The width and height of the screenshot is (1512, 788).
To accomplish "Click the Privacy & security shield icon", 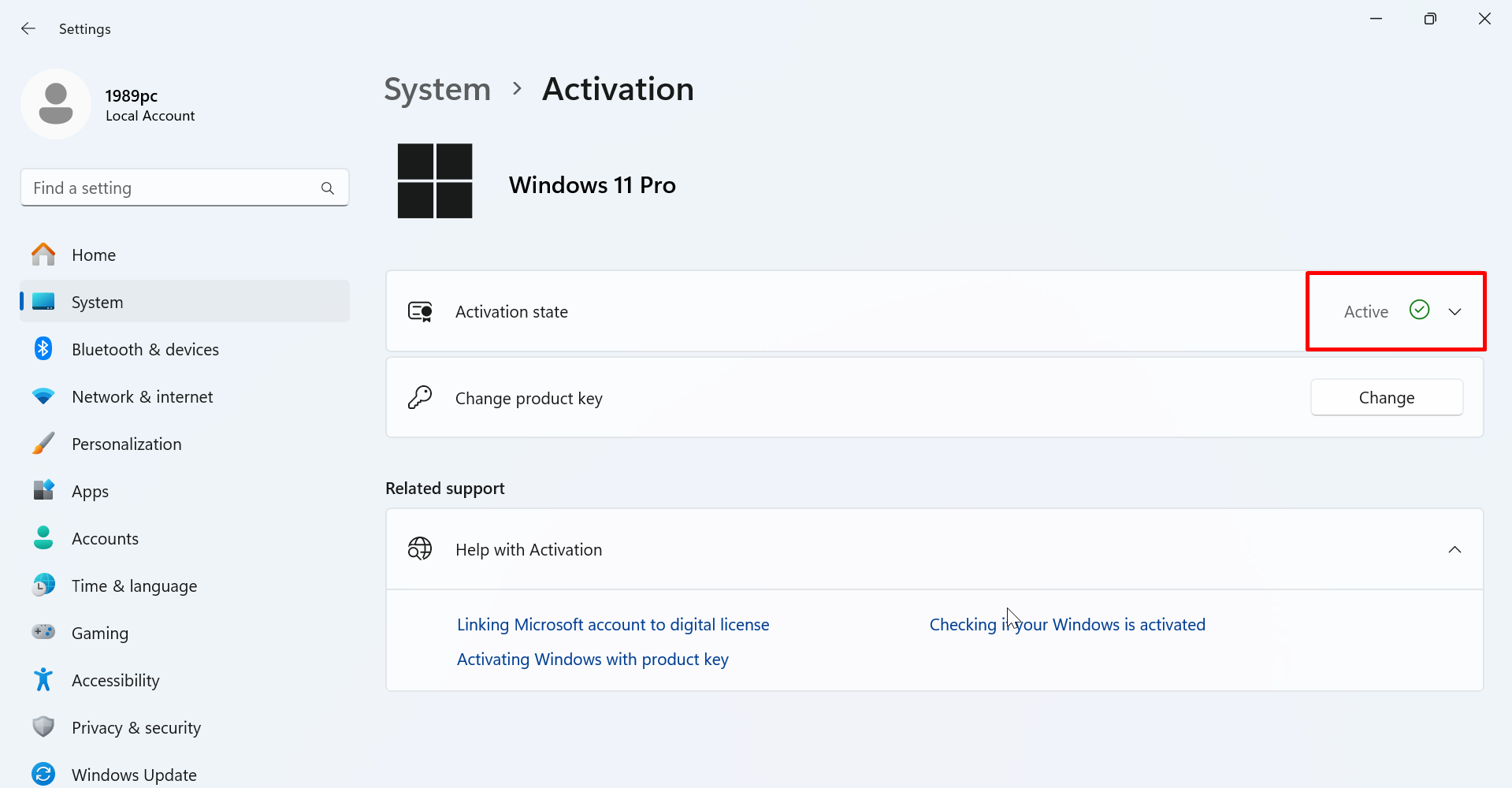I will click(x=43, y=727).
